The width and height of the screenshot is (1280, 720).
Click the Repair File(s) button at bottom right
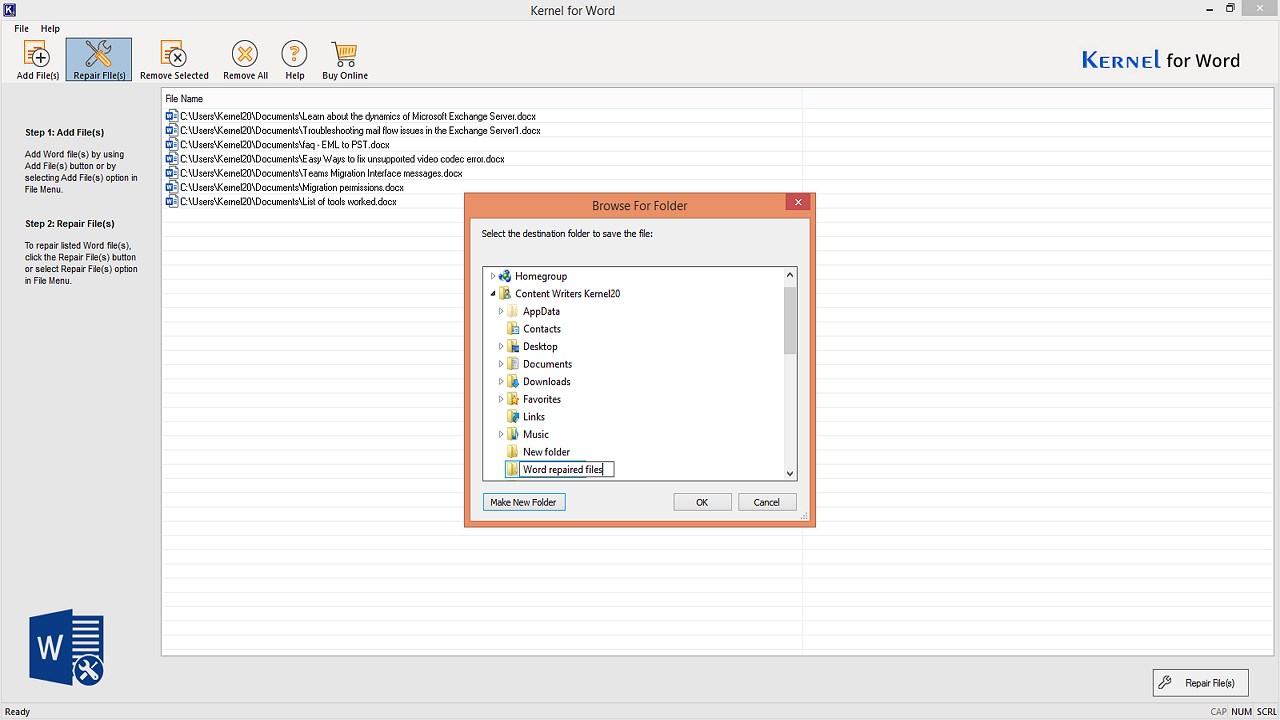(1200, 683)
